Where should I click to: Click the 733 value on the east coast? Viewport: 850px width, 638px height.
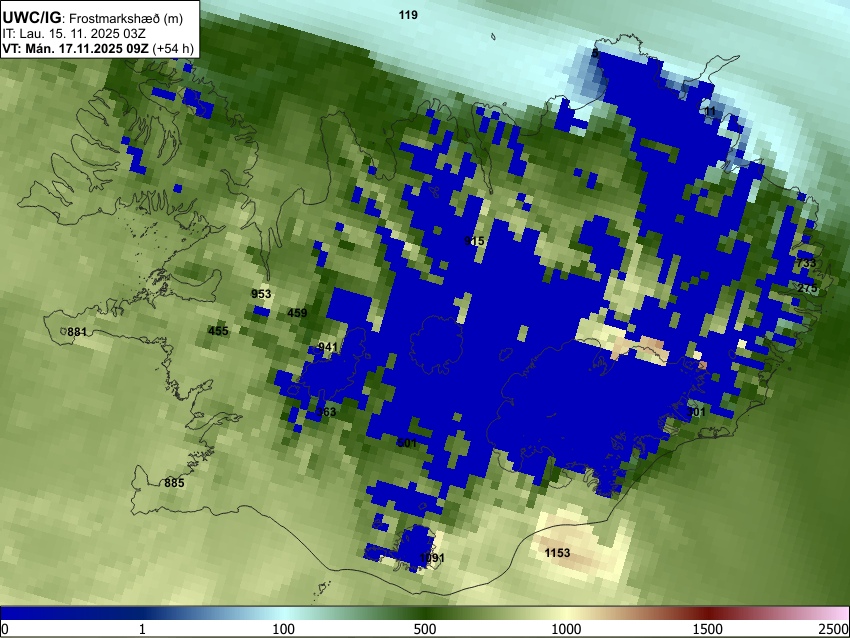pos(806,263)
